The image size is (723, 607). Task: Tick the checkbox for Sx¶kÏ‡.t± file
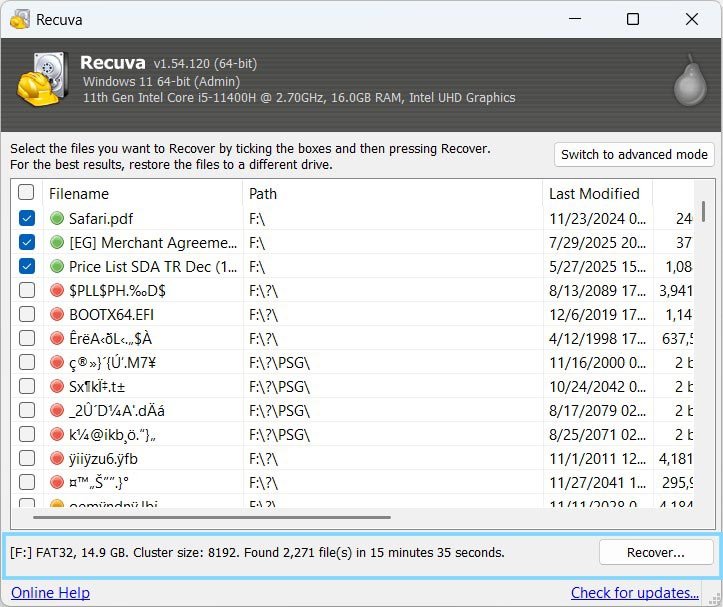click(x=27, y=386)
